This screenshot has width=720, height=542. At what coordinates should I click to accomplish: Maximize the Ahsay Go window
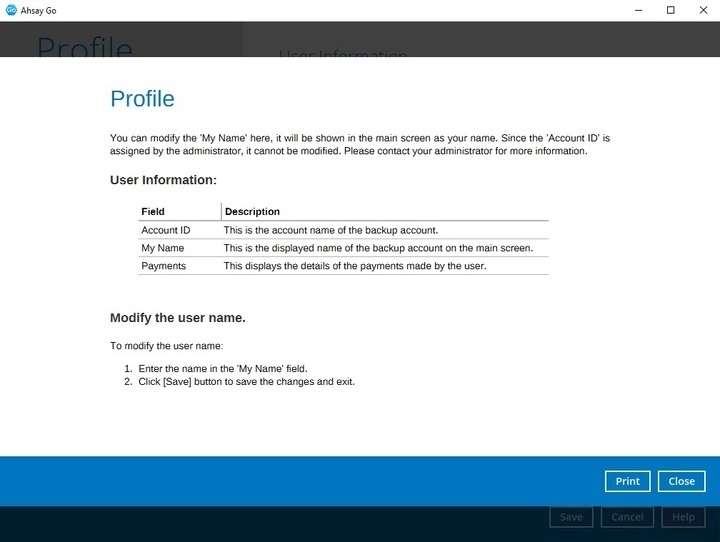tap(670, 10)
